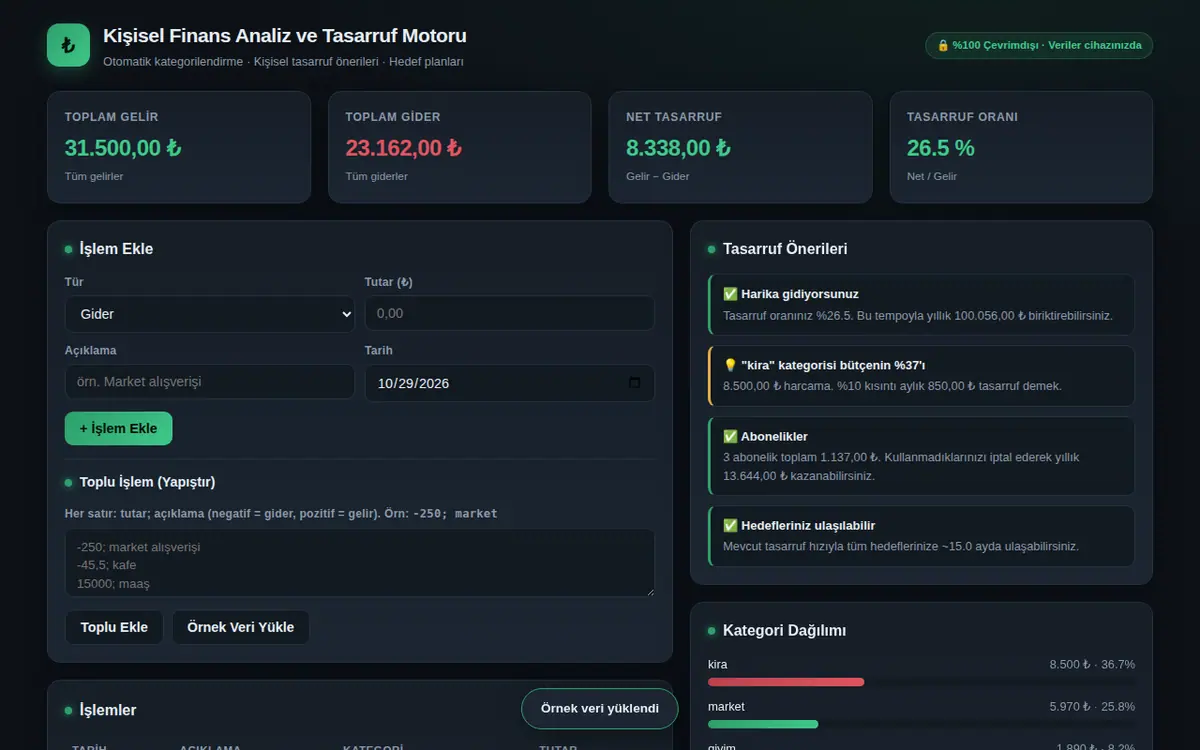Click the Tasarruf Önerileri panel heading
This screenshot has width=1200, height=750.
tap(785, 249)
